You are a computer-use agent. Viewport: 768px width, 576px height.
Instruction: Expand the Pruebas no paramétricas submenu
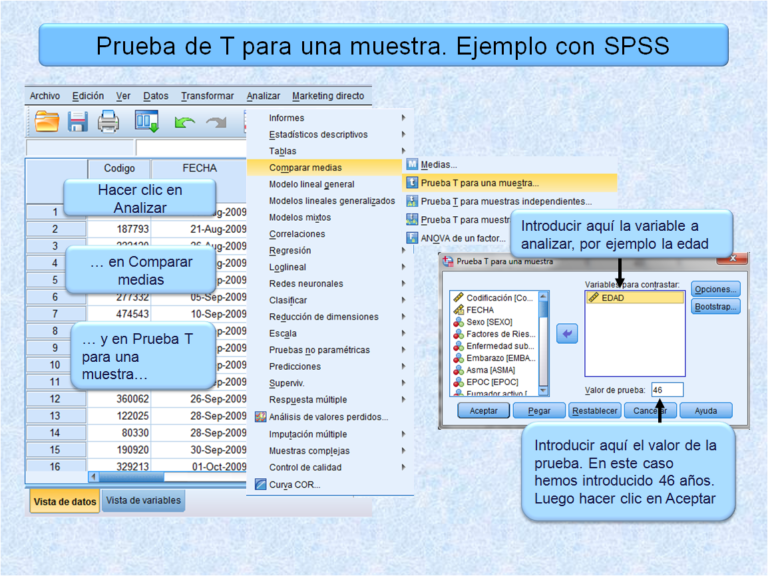pyautogui.click(x=403, y=350)
